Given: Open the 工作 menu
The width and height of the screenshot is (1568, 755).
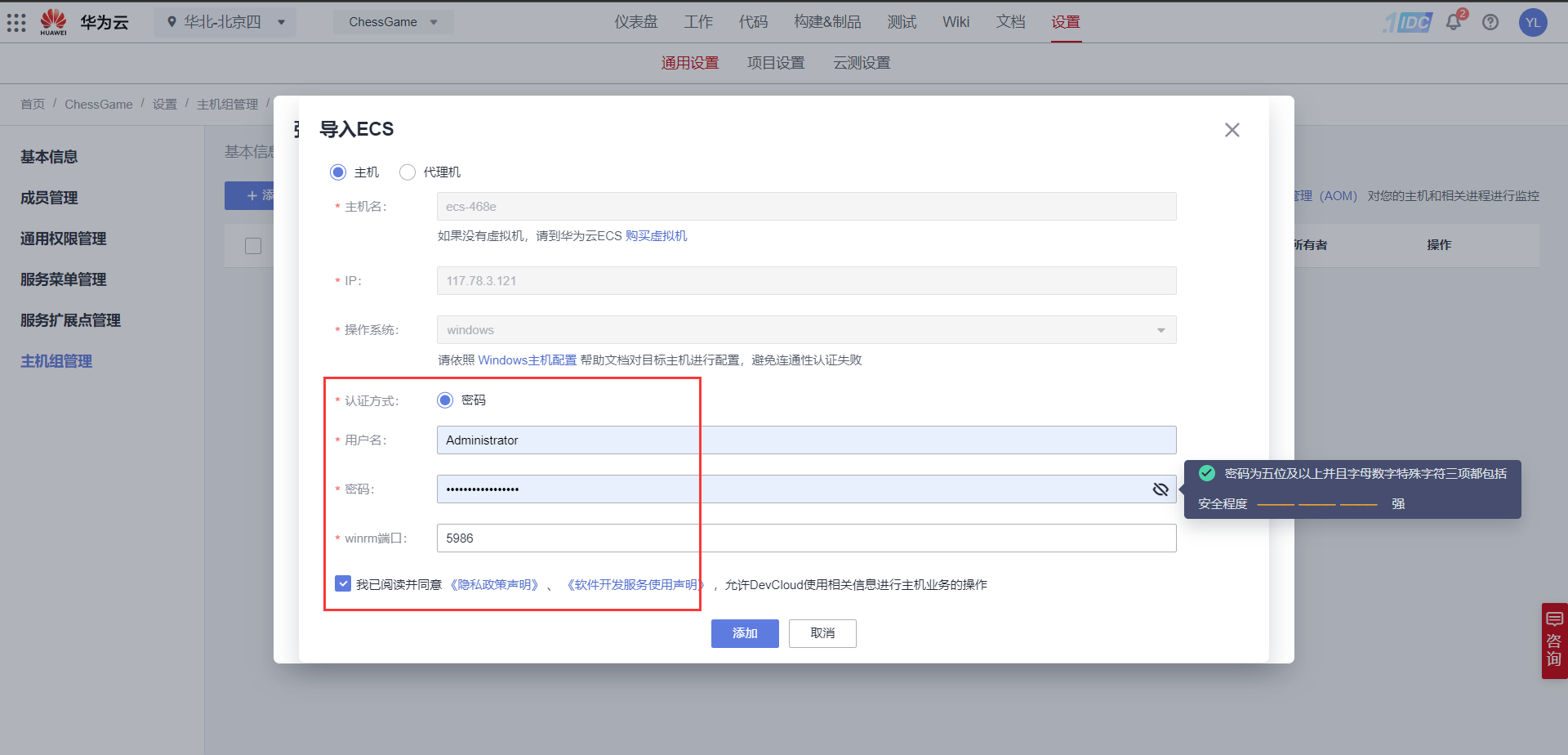Looking at the screenshot, I should tap(698, 22).
